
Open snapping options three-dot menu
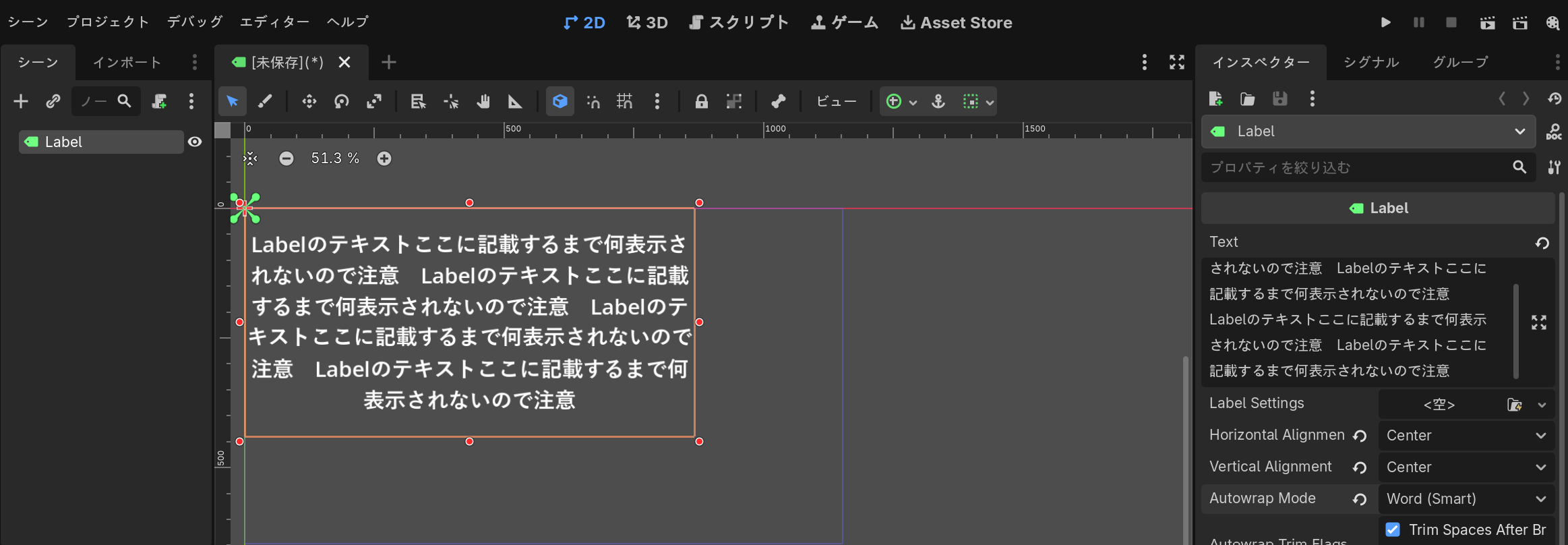point(657,101)
